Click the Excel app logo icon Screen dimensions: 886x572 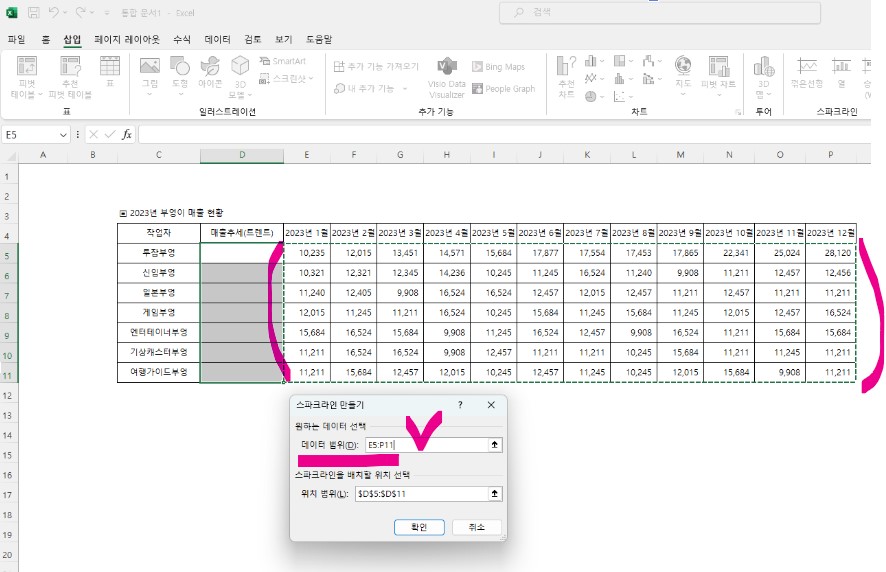coord(11,12)
